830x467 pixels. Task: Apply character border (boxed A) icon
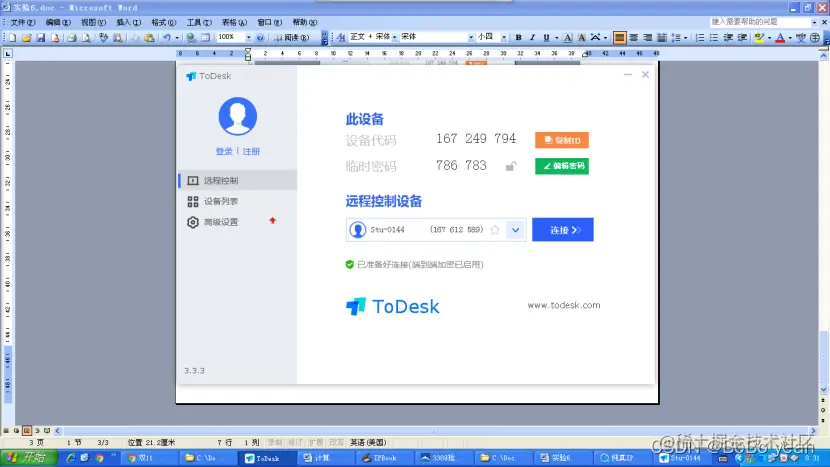click(567, 38)
